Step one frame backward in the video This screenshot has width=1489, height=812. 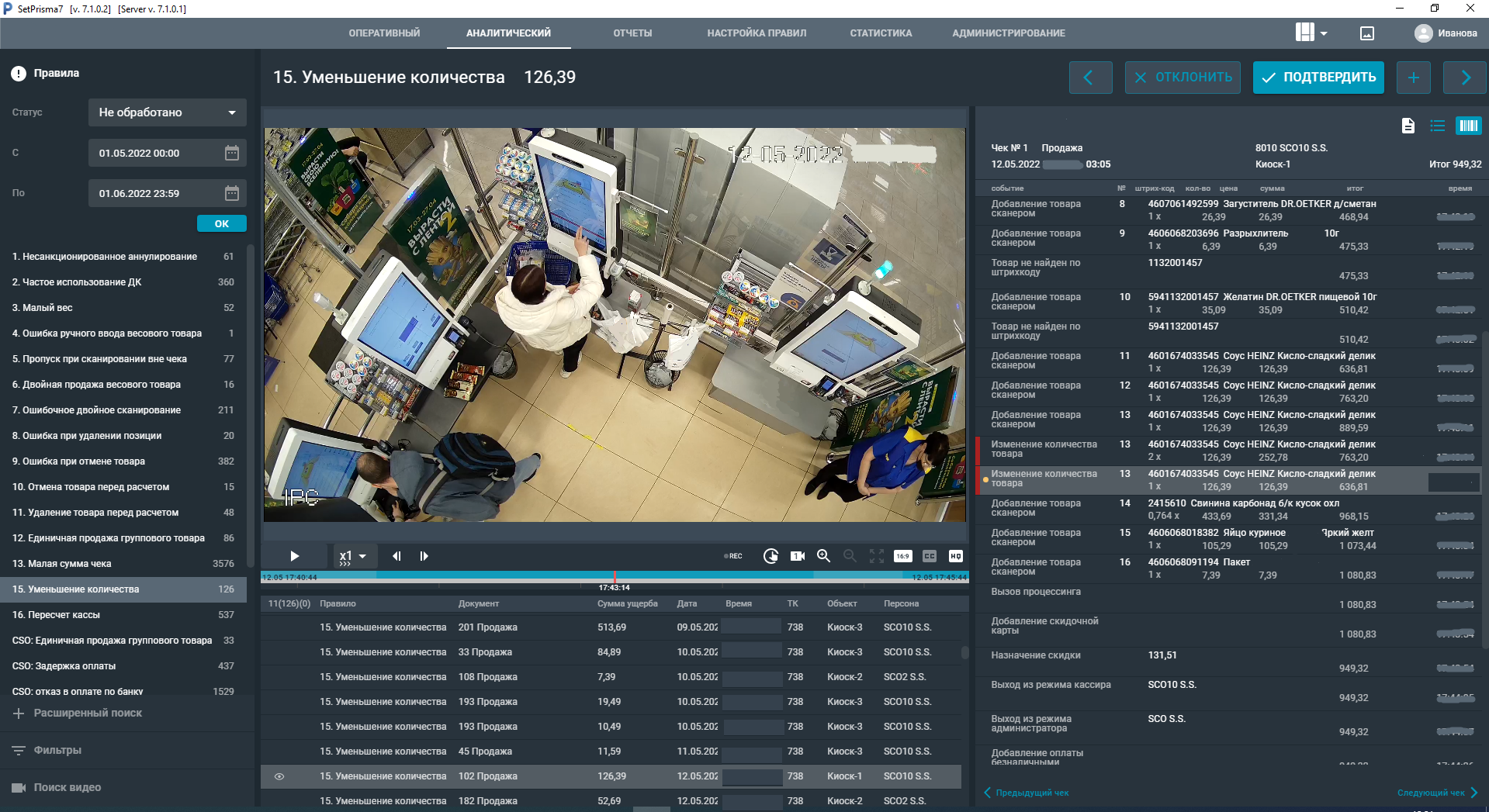click(x=396, y=556)
